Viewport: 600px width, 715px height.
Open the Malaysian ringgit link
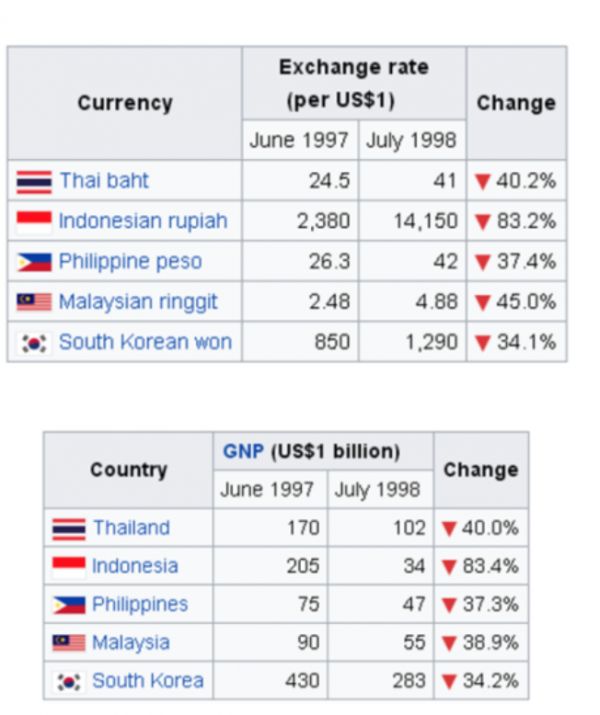pos(138,302)
